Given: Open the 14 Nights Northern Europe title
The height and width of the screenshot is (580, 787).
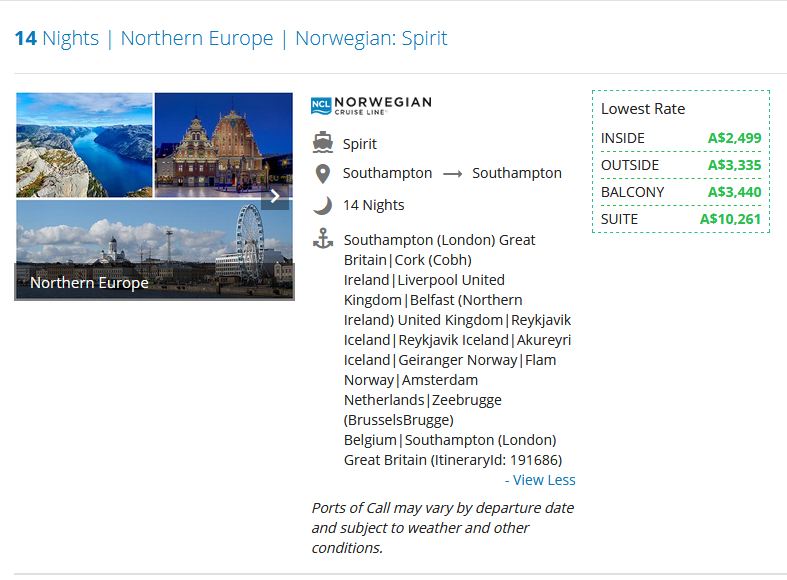Looking at the screenshot, I should click(x=231, y=39).
